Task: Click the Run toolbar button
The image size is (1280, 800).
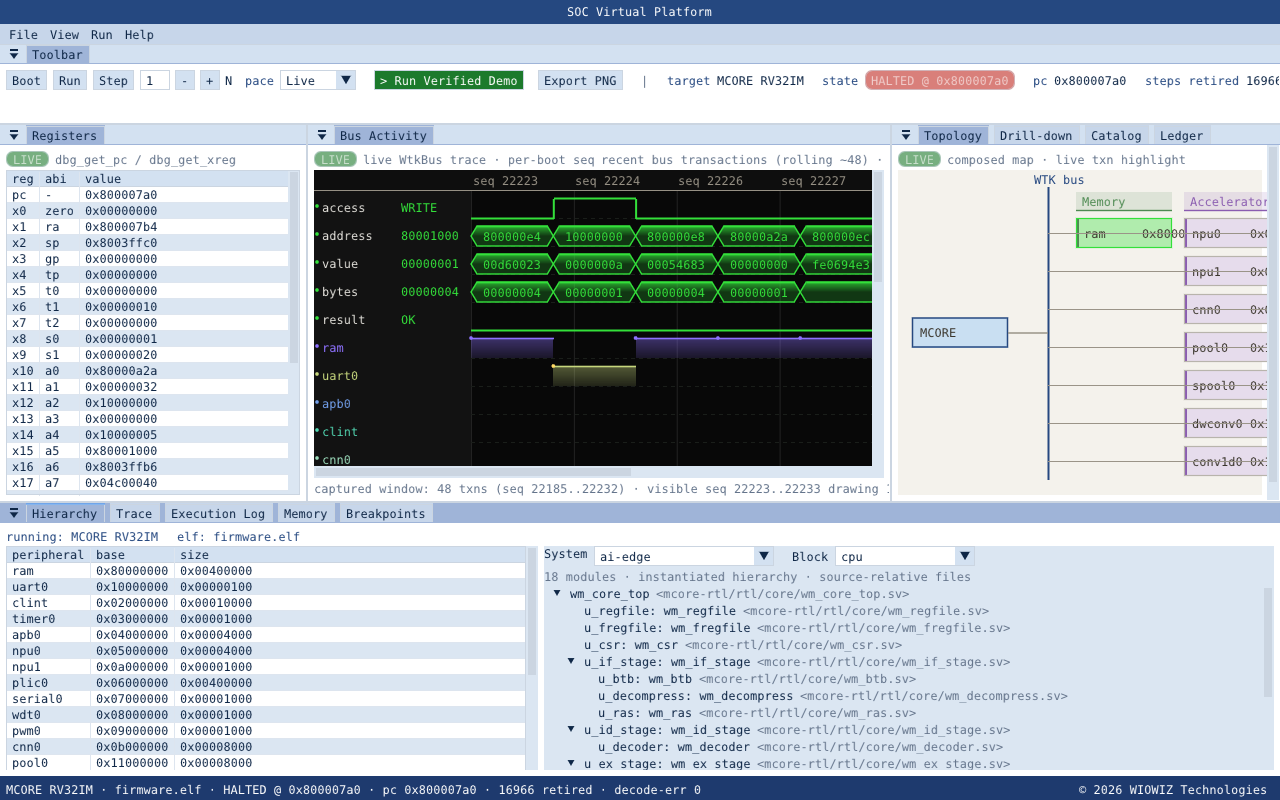Action: tap(70, 80)
